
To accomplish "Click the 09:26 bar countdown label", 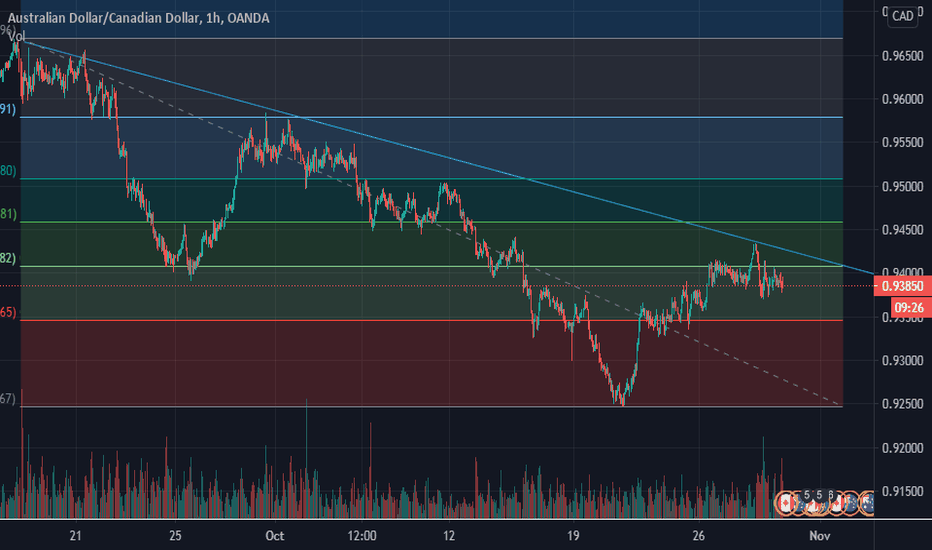I will [909, 307].
